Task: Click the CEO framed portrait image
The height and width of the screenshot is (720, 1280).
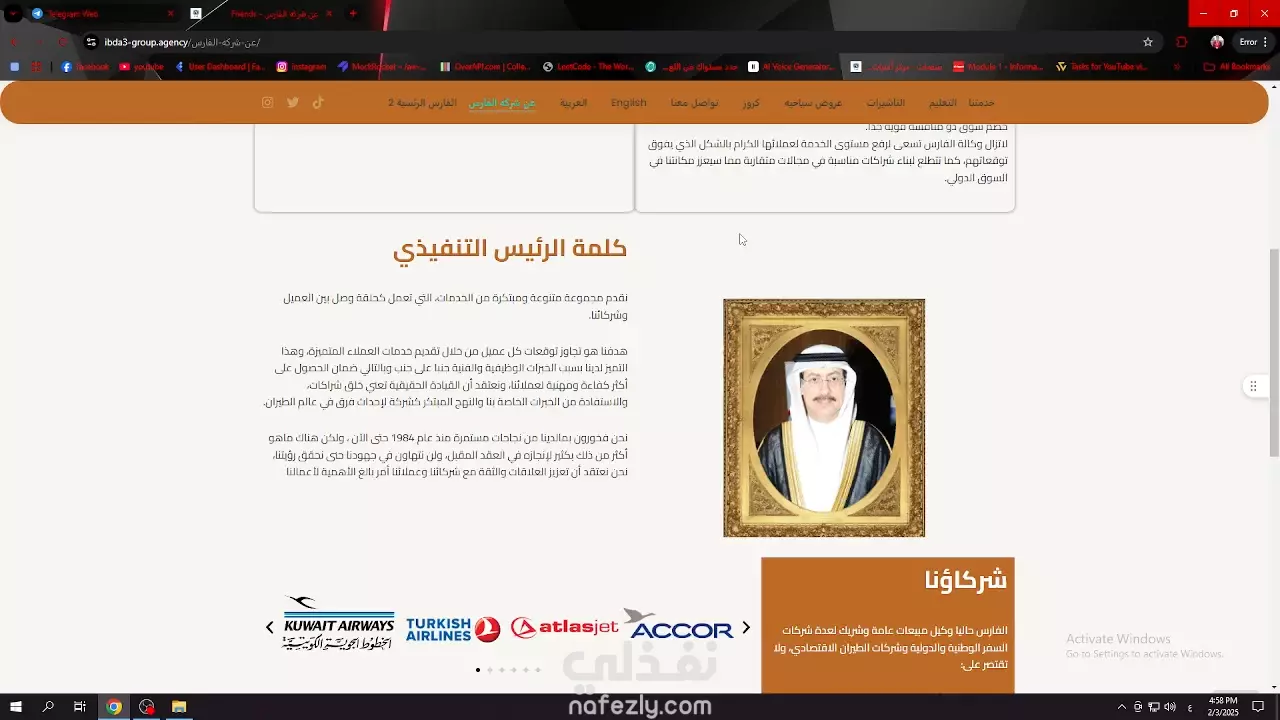Action: (x=824, y=418)
